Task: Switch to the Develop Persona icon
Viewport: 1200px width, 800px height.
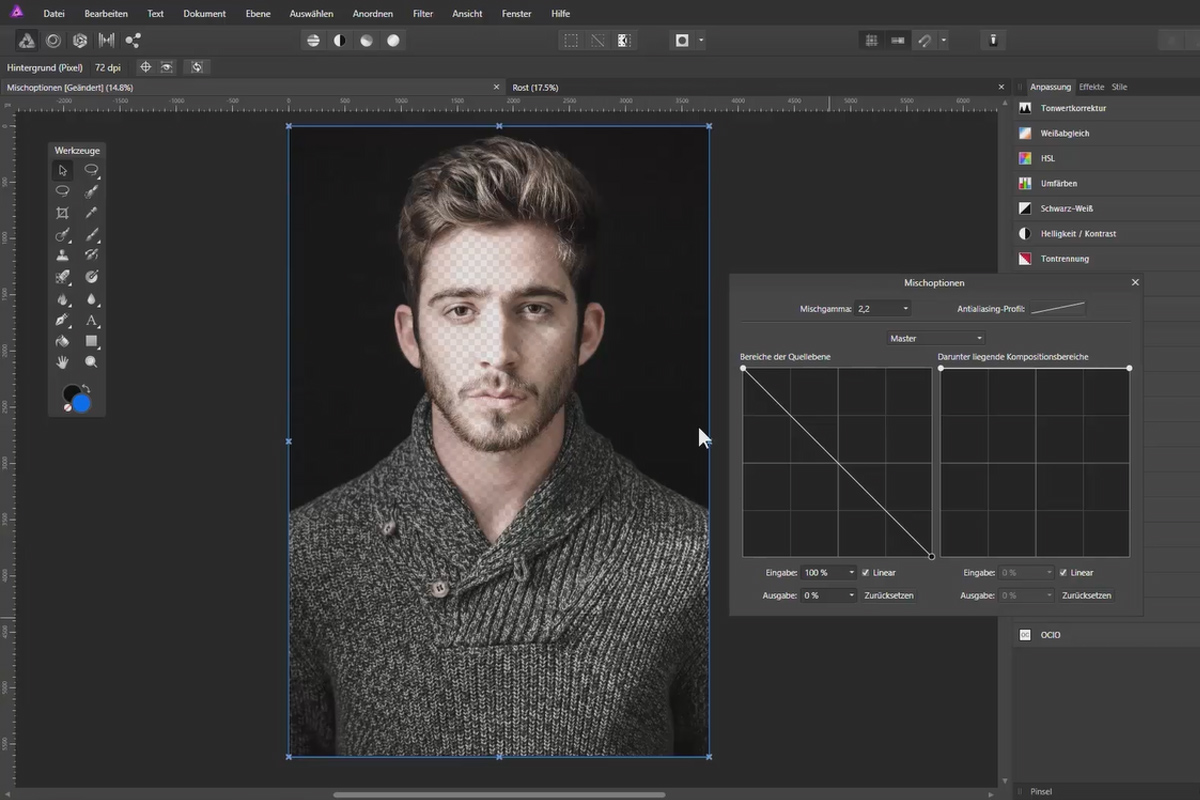Action: coord(80,40)
